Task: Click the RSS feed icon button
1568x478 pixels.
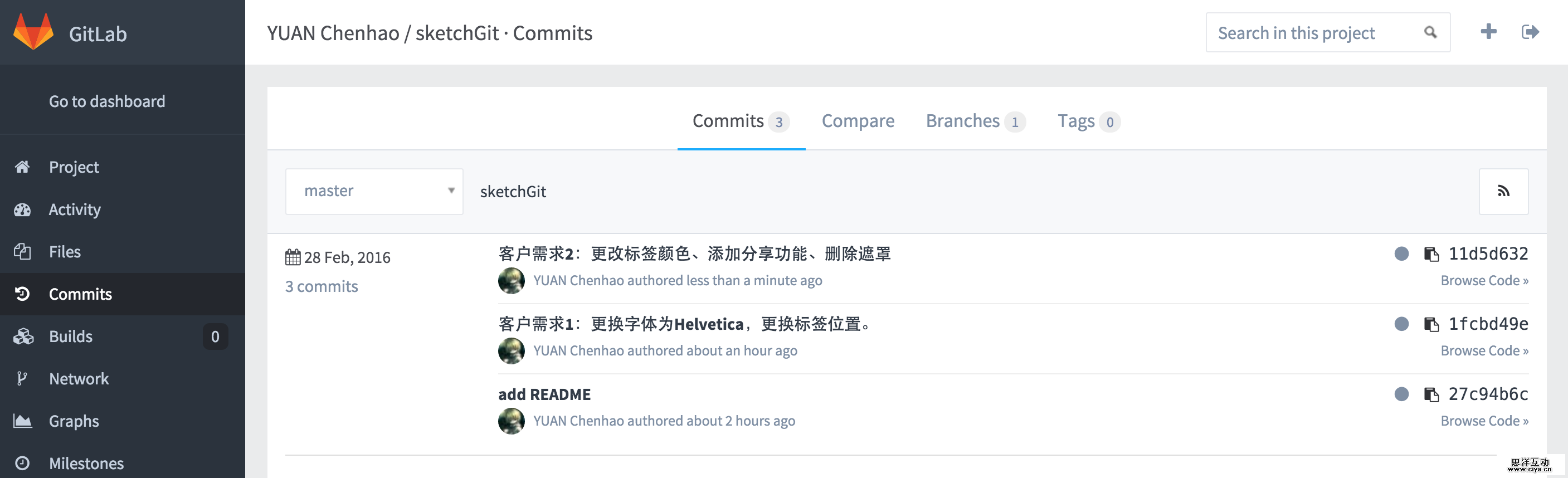Action: coord(1503,192)
